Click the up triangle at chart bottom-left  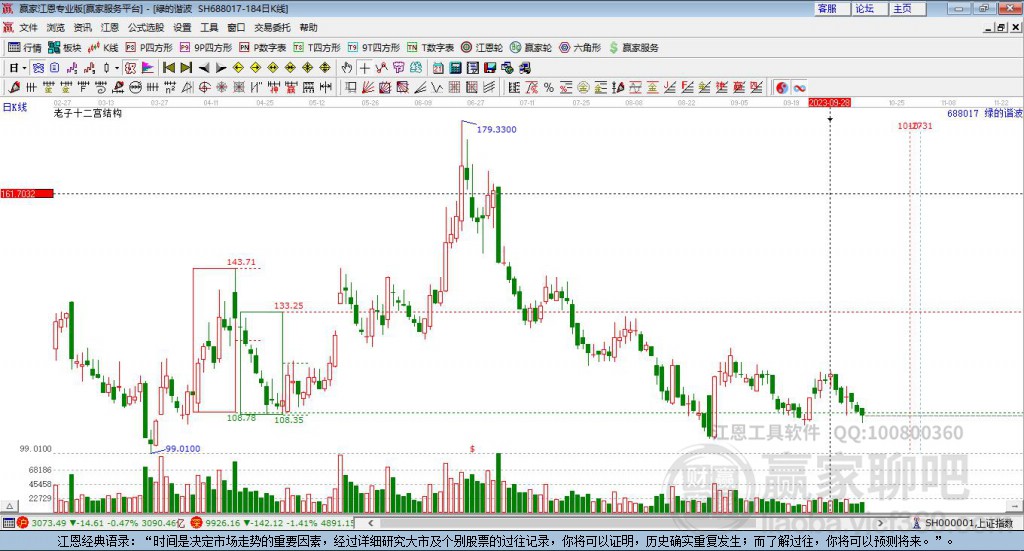9,506
